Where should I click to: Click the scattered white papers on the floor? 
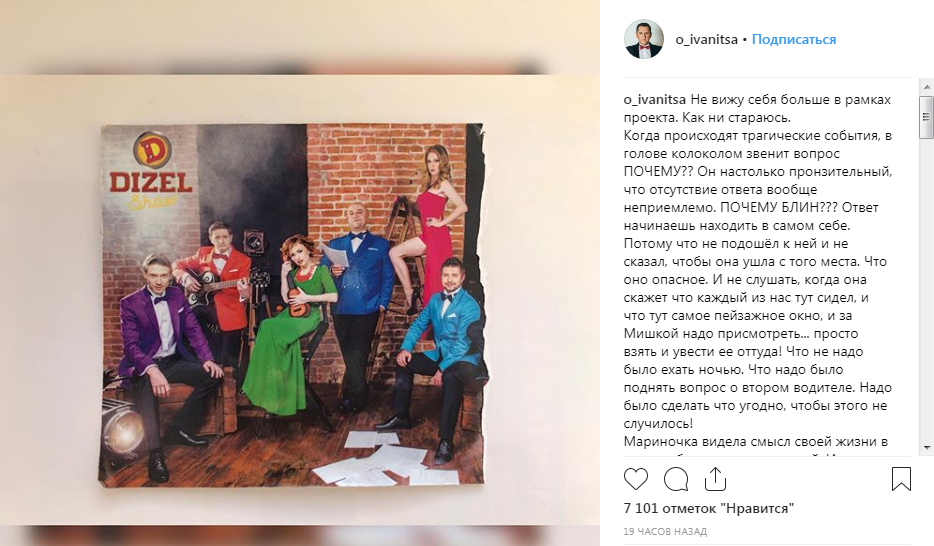click(x=379, y=460)
